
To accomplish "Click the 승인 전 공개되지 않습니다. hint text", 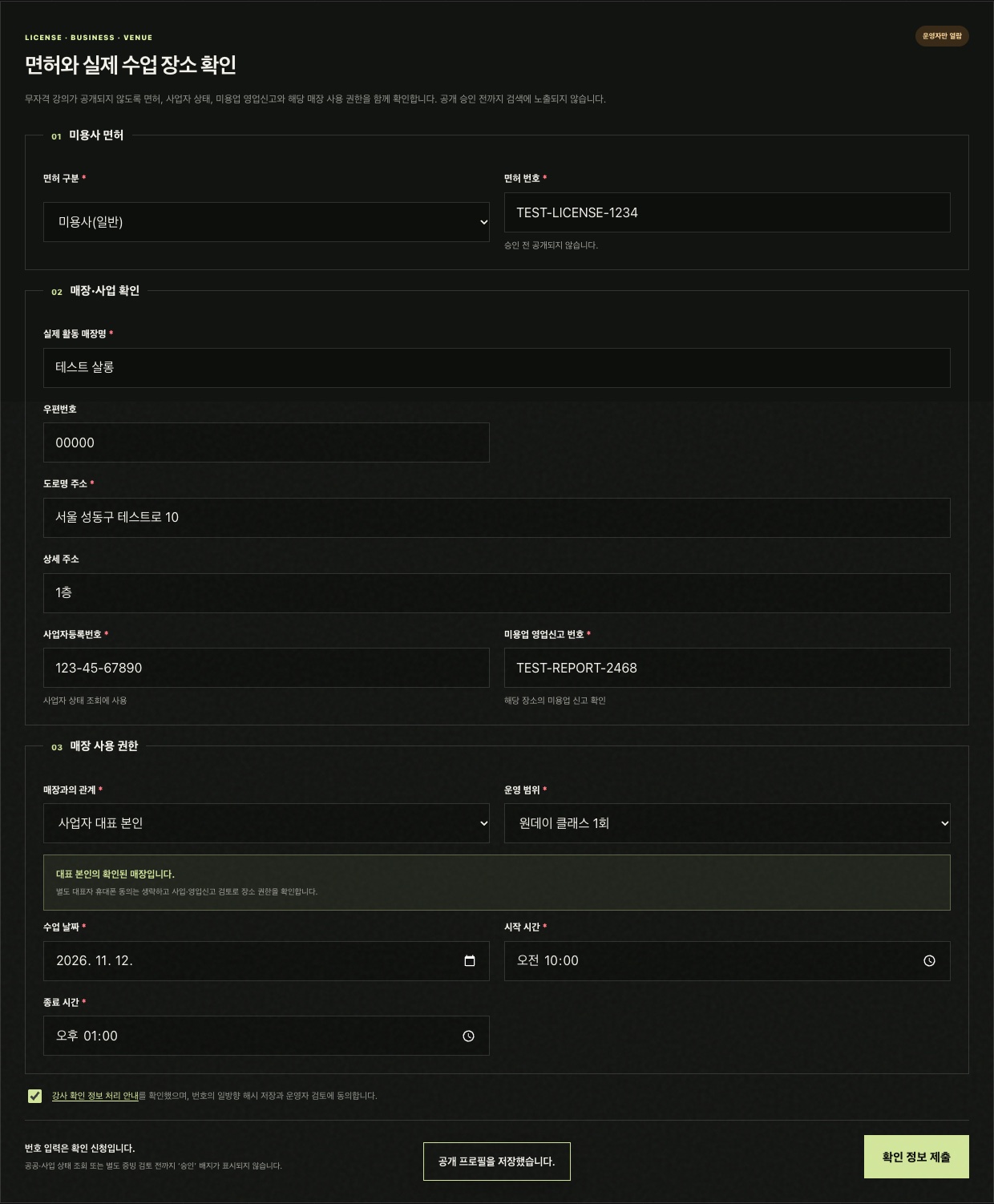I will tap(551, 245).
